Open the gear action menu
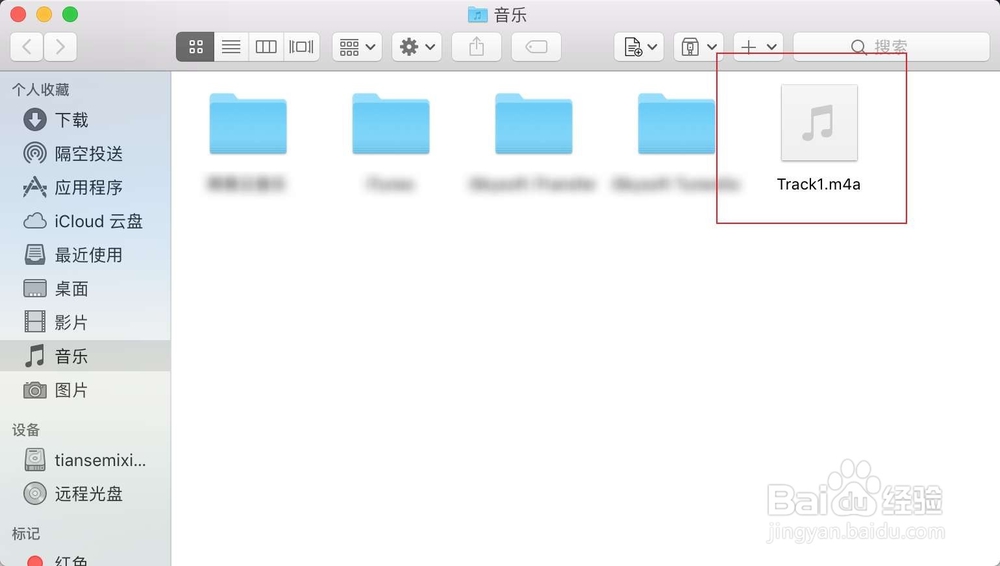This screenshot has width=1000, height=566. (417, 47)
